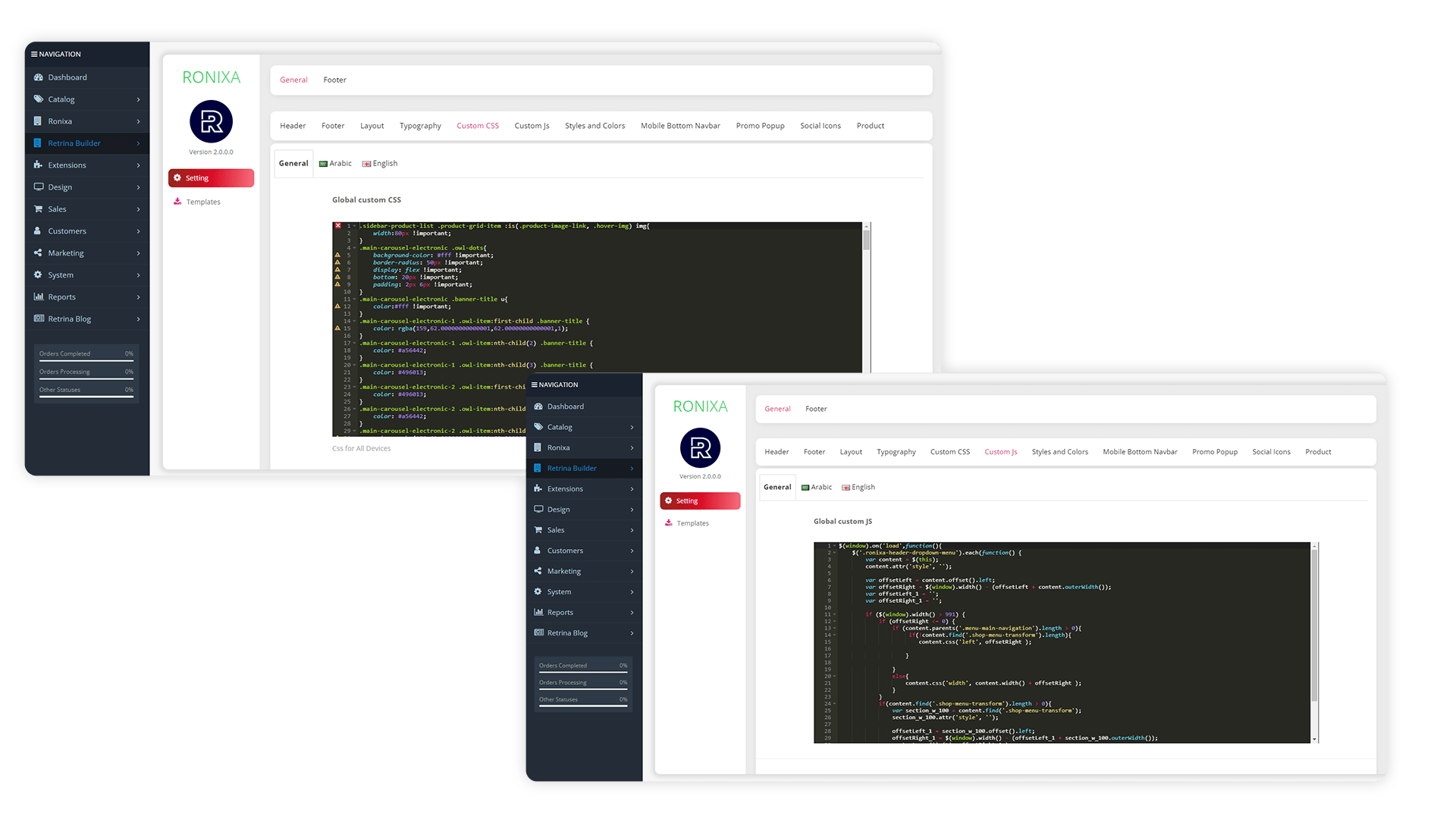Open the Typography tab in the Custom CSS window

tap(420, 126)
